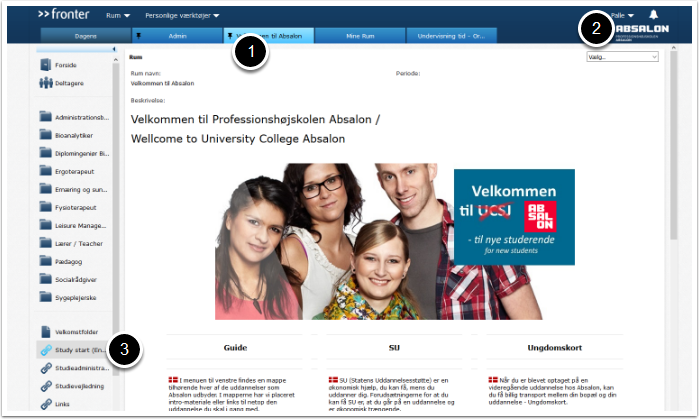Image resolution: width=699 pixels, height=419 pixels.
Task: Click the main page vertical scrollbar
Action: (x=674, y=227)
